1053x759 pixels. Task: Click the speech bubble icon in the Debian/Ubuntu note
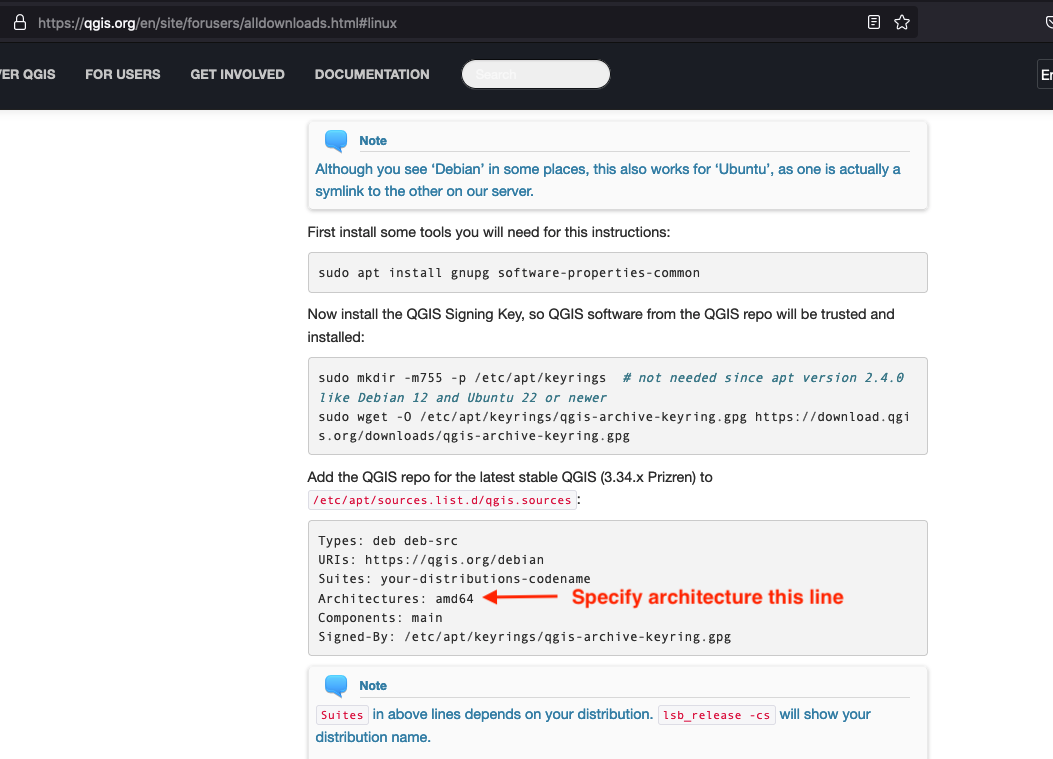336,140
